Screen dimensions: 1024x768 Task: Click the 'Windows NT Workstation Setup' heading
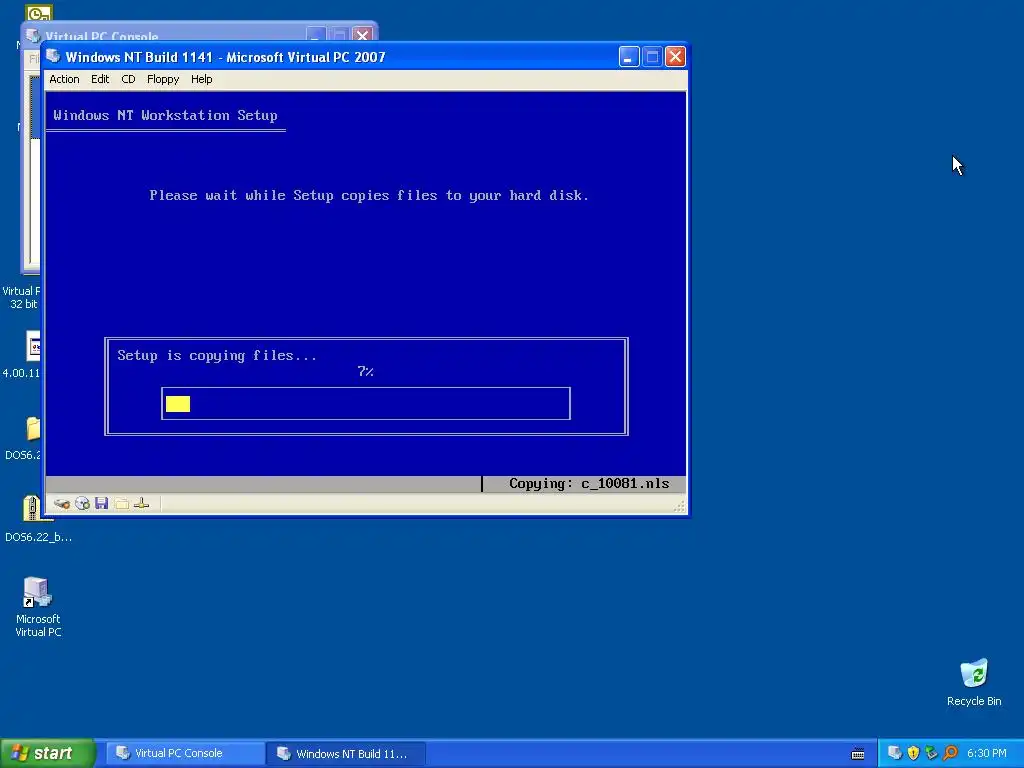coord(165,116)
